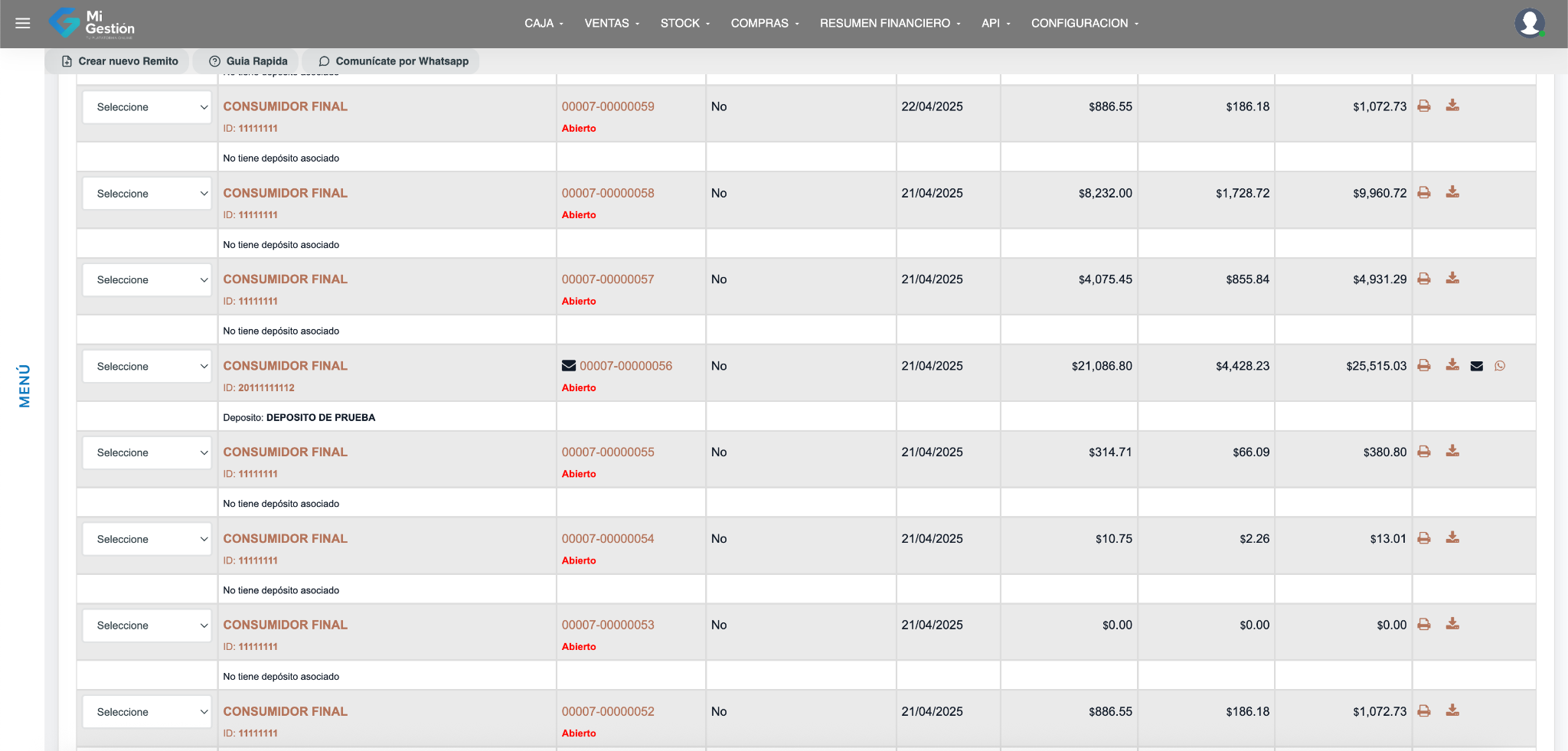Send remito 00007-00000056 by email icon

(1476, 366)
